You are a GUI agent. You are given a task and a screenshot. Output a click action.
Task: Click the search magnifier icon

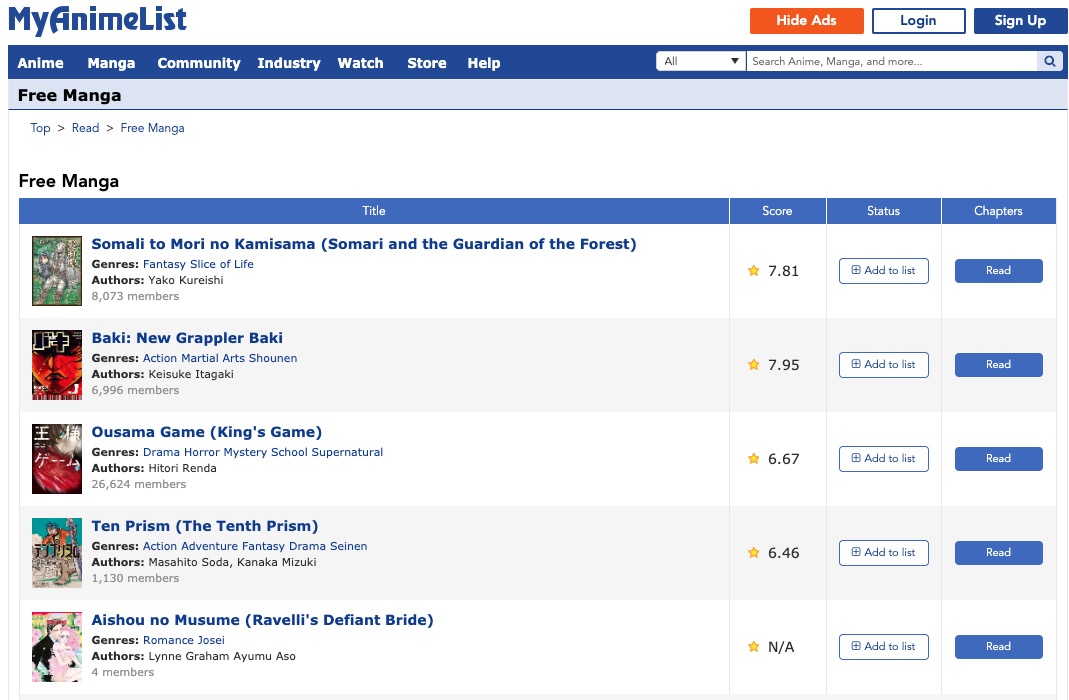(x=1050, y=62)
